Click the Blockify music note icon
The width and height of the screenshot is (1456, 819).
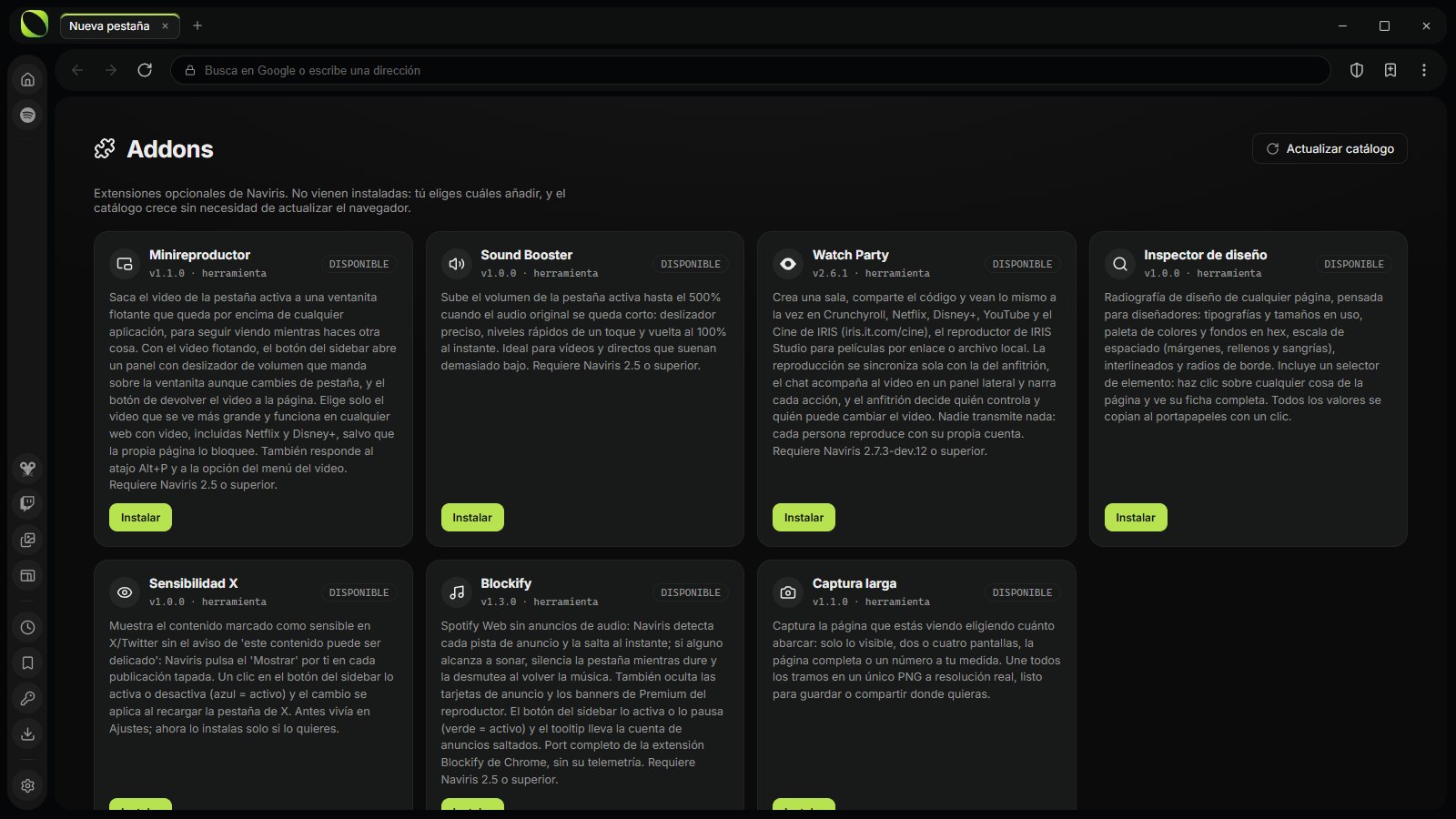[456, 592]
